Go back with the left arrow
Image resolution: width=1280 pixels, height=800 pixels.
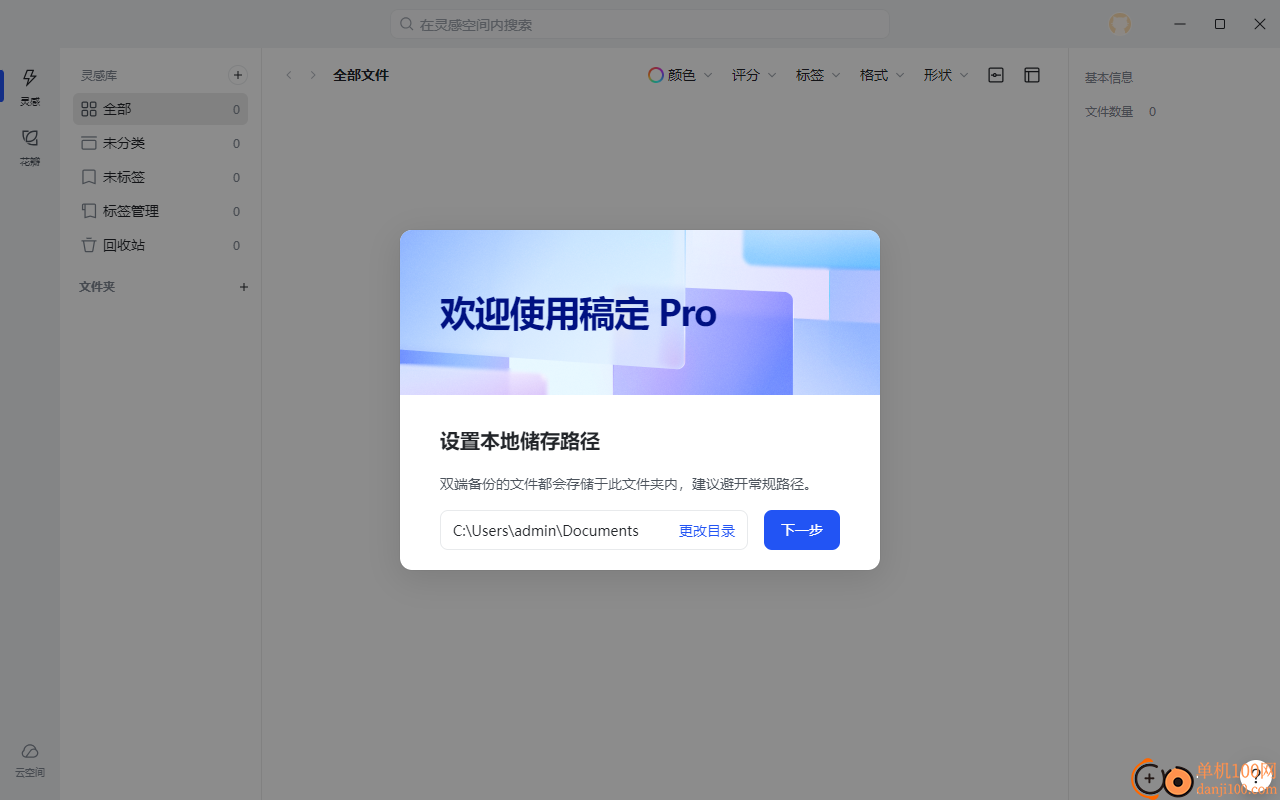tap(289, 75)
